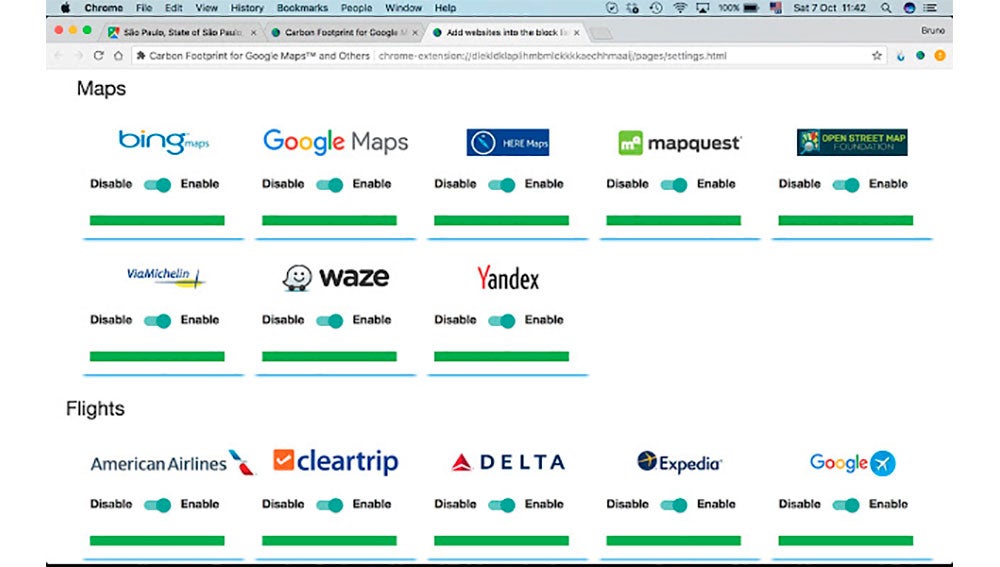This screenshot has width=1000, height=567.
Task: Open a new tab with the tab button
Action: click(x=600, y=33)
